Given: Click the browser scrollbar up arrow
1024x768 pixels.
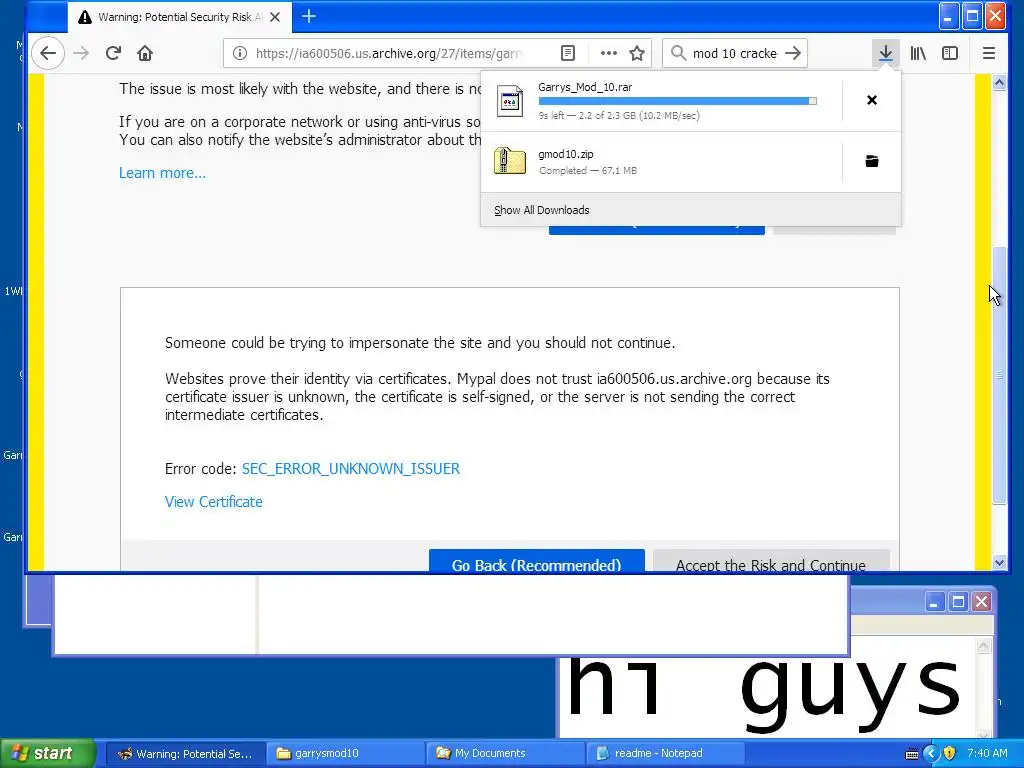Looking at the screenshot, I should tap(999, 82).
